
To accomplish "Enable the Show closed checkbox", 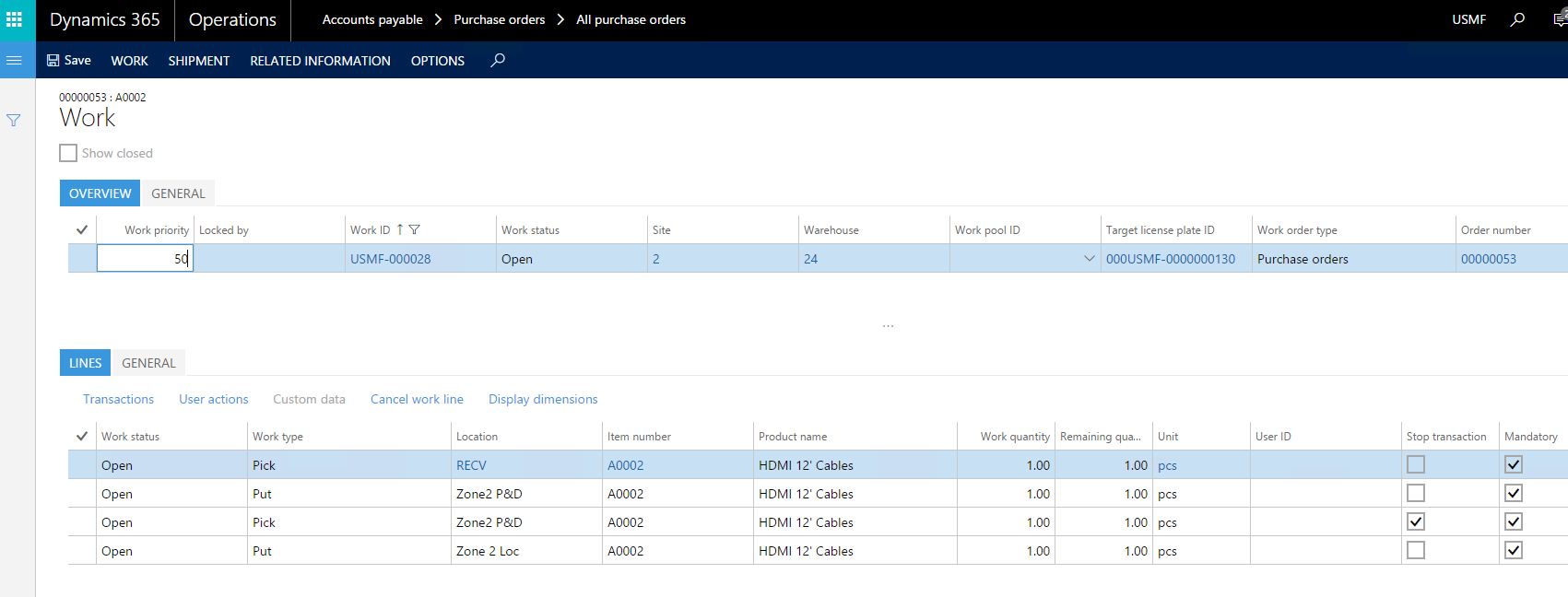I will pos(68,153).
